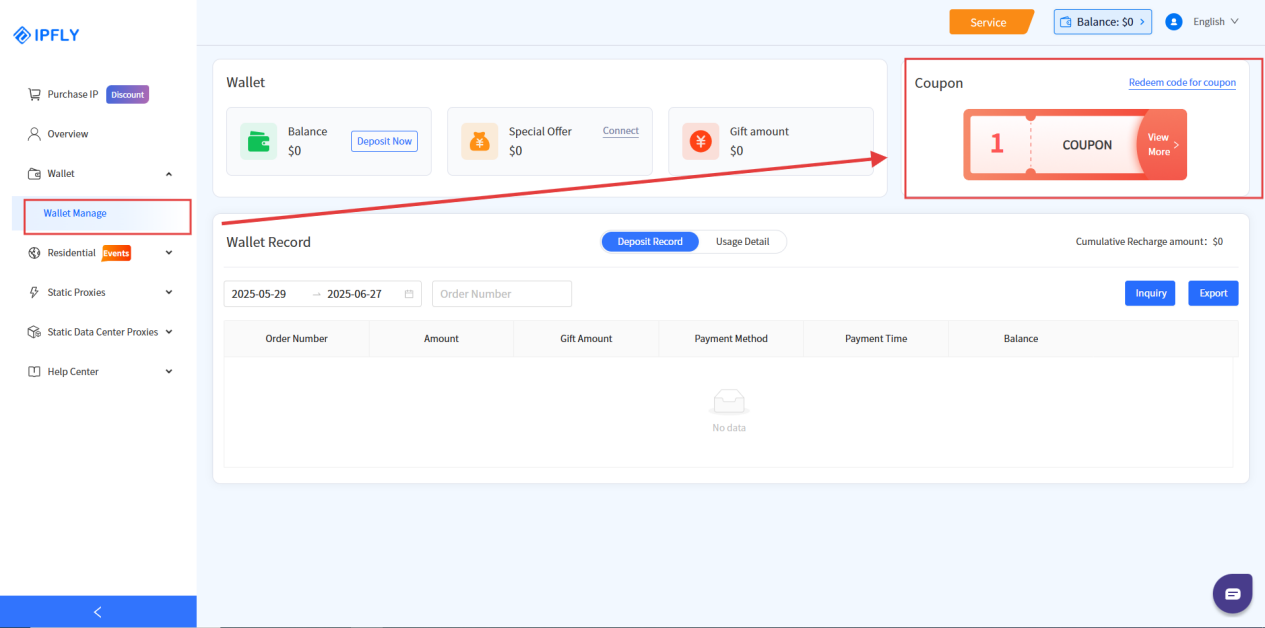This screenshot has height=628, width=1265.
Task: Click Cumulative Recharge amount text
Action: click(x=1149, y=241)
